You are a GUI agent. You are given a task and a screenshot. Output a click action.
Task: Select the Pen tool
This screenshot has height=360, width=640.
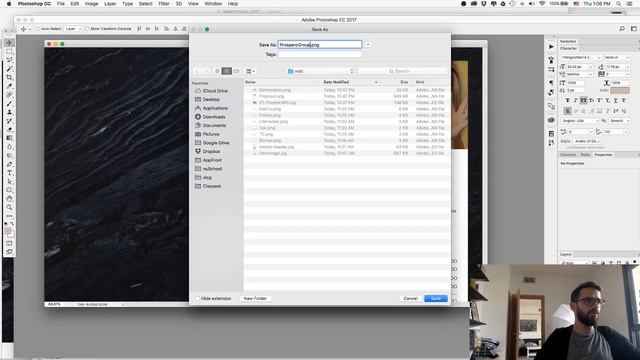pos(9,164)
